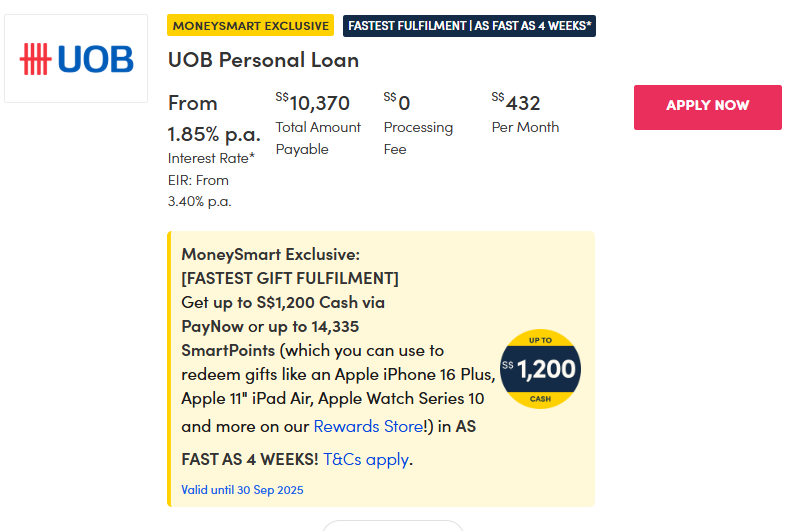Screen dimensions: 787x531
Task: Click the S$432 monthly payment figure
Action: tap(516, 103)
